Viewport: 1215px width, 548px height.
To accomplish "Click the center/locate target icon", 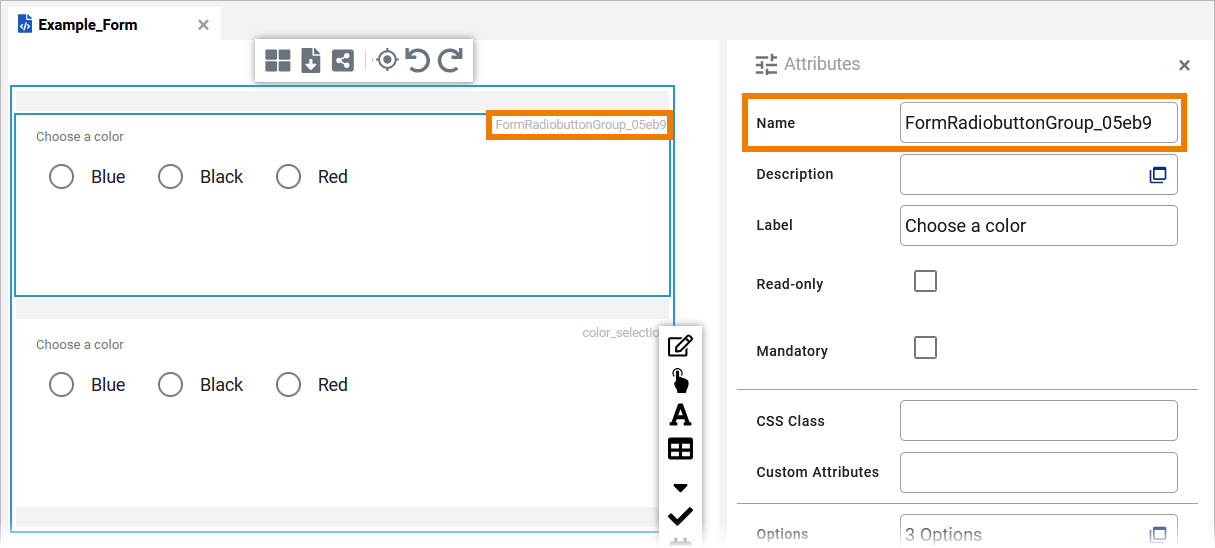I will point(387,61).
